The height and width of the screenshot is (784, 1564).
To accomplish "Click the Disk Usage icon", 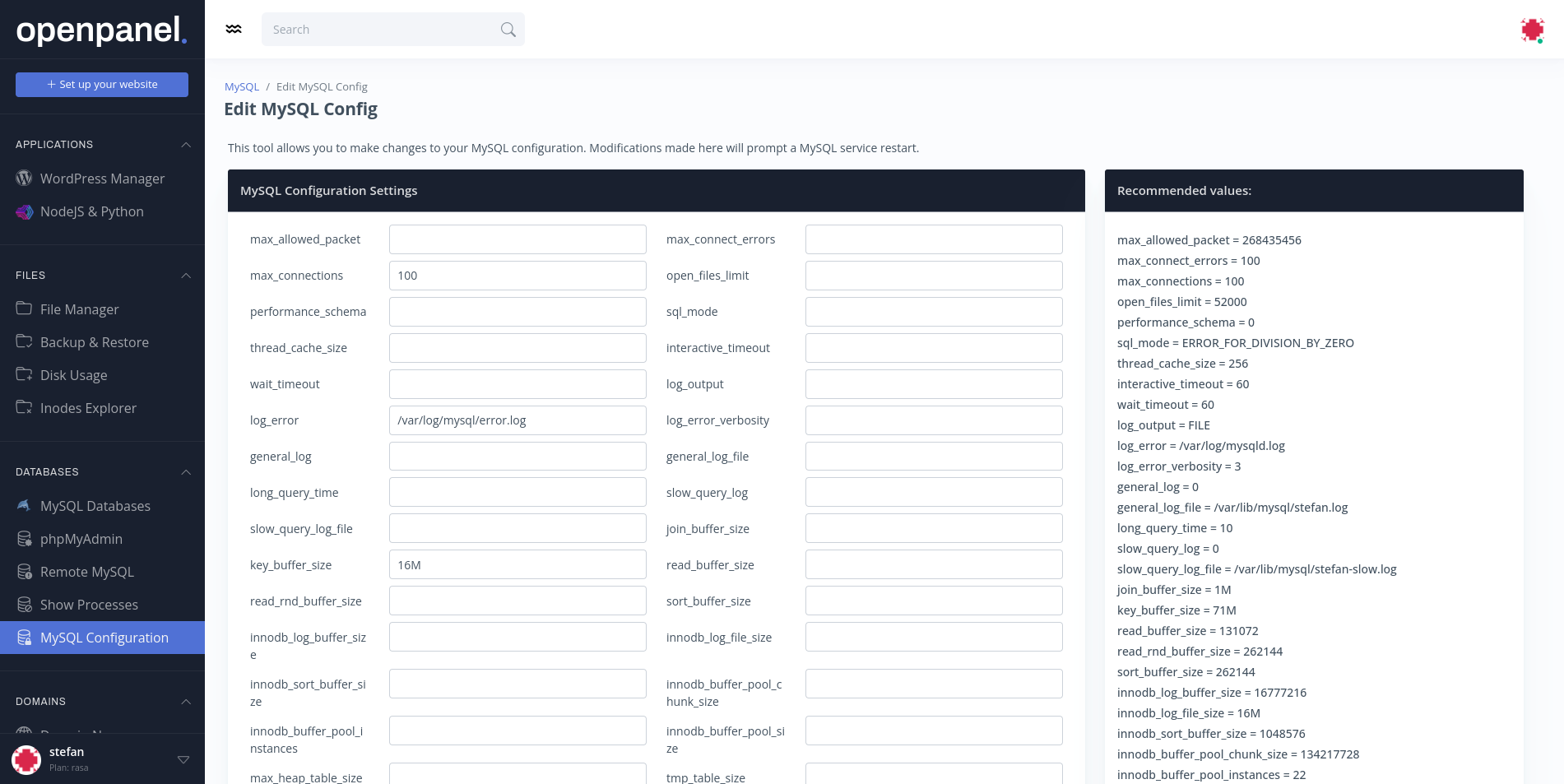I will tap(24, 374).
